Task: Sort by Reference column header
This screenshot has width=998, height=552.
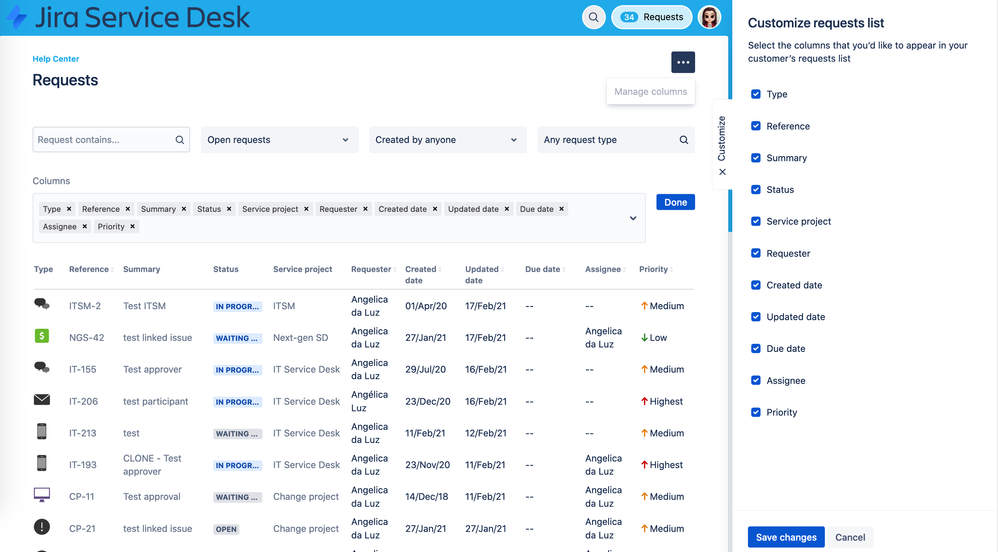Action: click(x=91, y=269)
